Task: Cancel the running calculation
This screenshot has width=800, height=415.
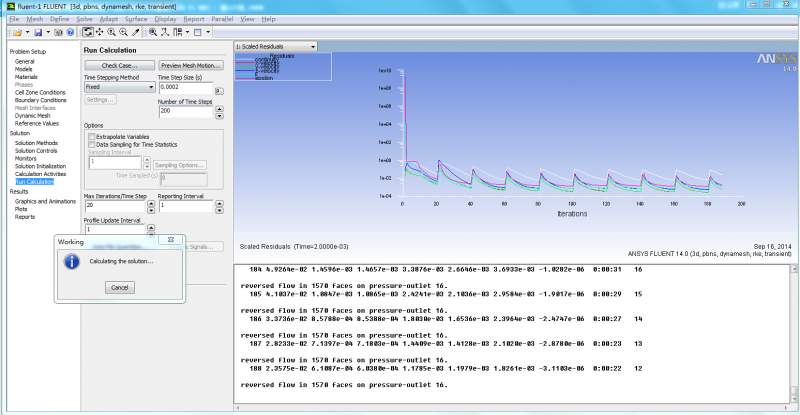Action: (120, 287)
